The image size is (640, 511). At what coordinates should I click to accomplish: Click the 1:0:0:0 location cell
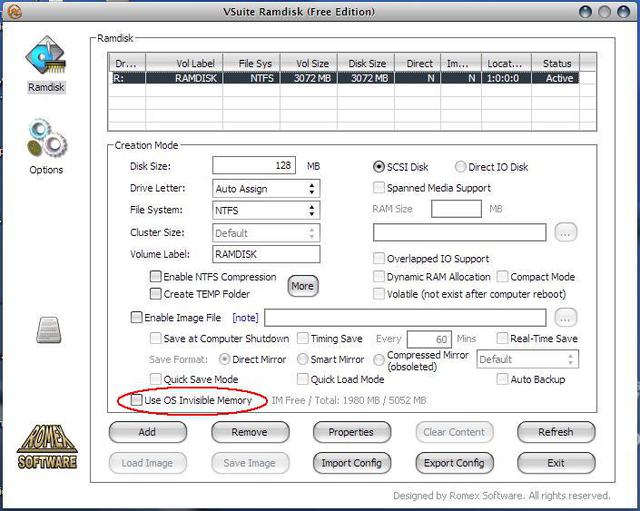tap(507, 78)
